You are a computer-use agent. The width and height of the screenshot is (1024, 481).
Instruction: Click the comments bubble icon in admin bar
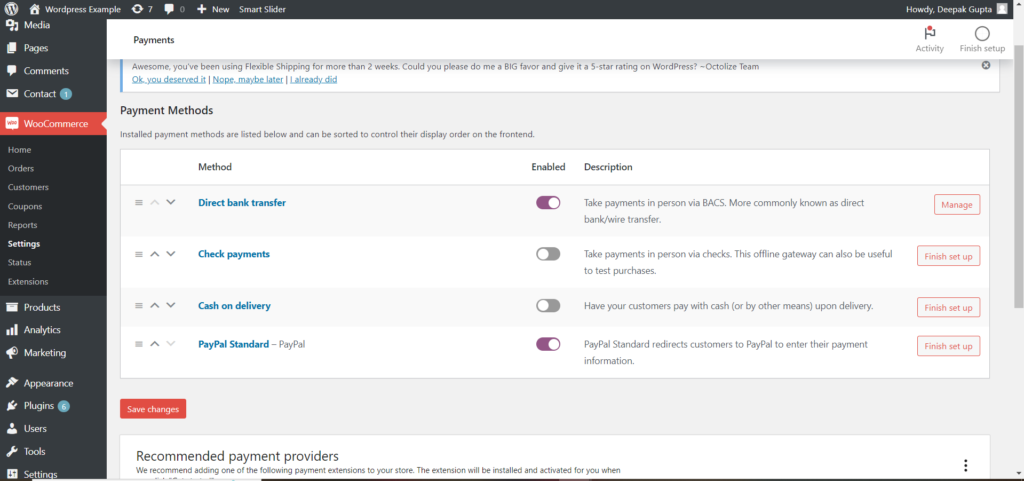(169, 9)
